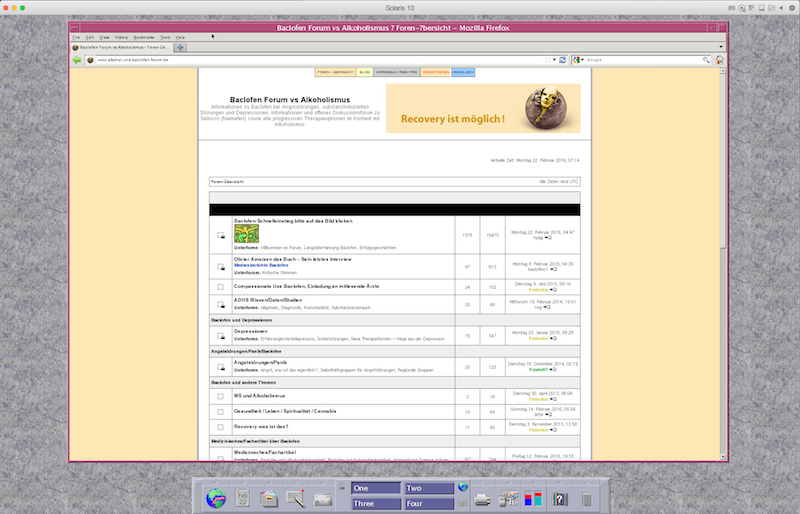Open the Depressionen forum link
800x514 pixels.
point(250,329)
